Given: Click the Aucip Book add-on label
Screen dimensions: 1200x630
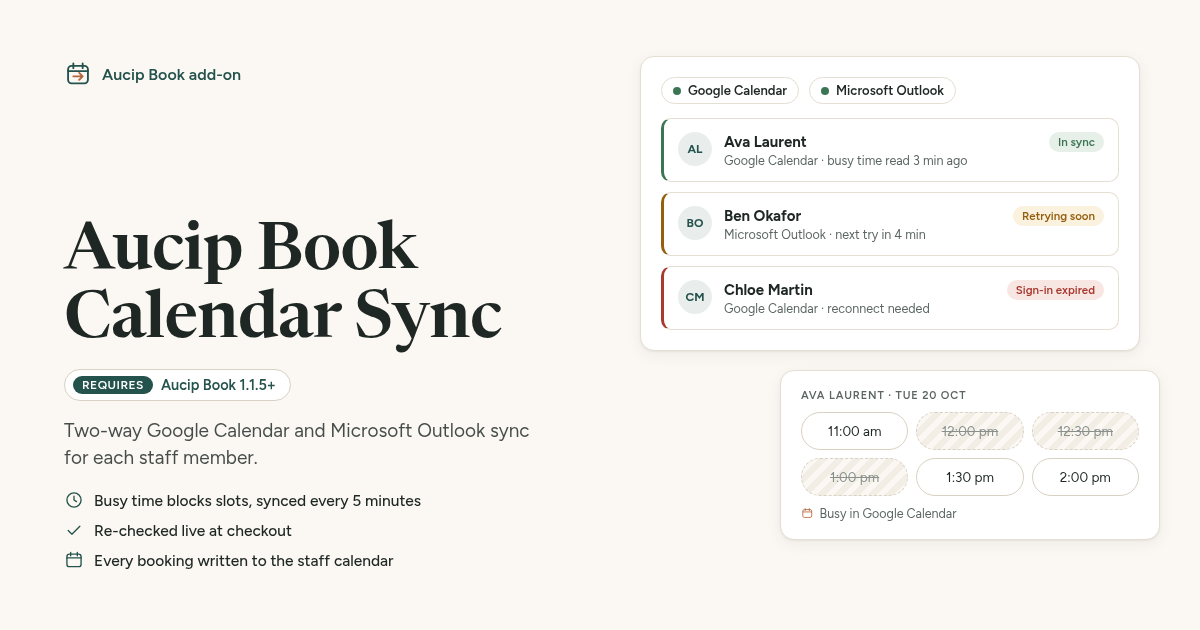Looking at the screenshot, I should click(x=171, y=74).
